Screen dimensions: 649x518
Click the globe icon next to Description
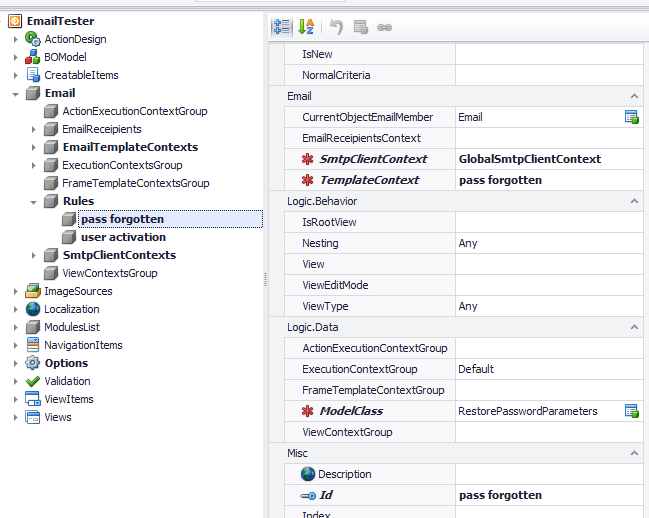pyautogui.click(x=308, y=474)
